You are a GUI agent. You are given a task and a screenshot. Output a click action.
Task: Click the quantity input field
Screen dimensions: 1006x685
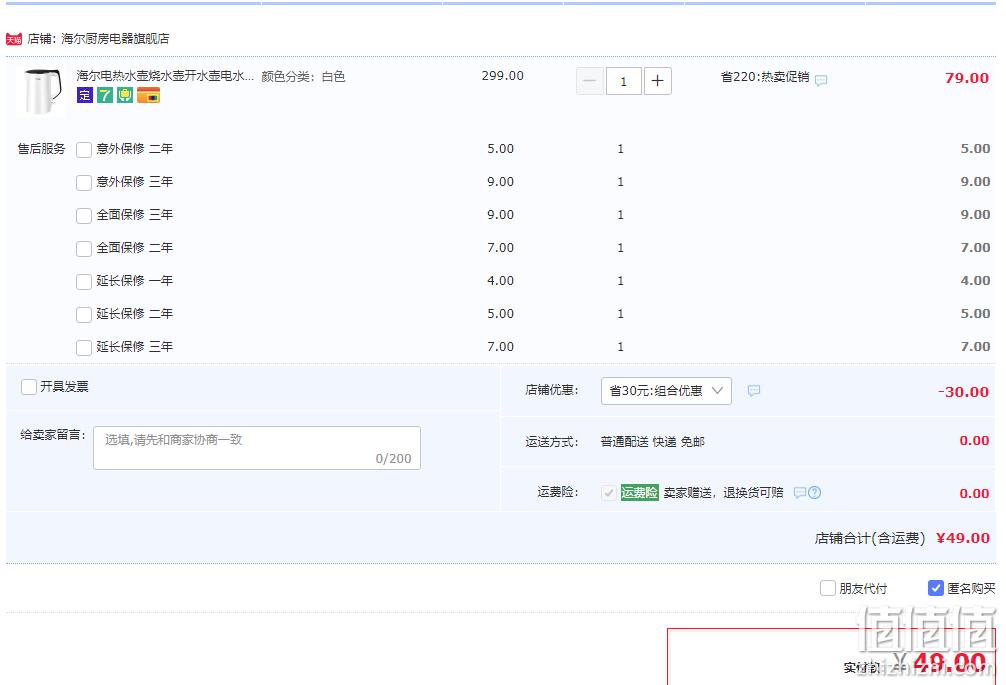pyautogui.click(x=623, y=81)
